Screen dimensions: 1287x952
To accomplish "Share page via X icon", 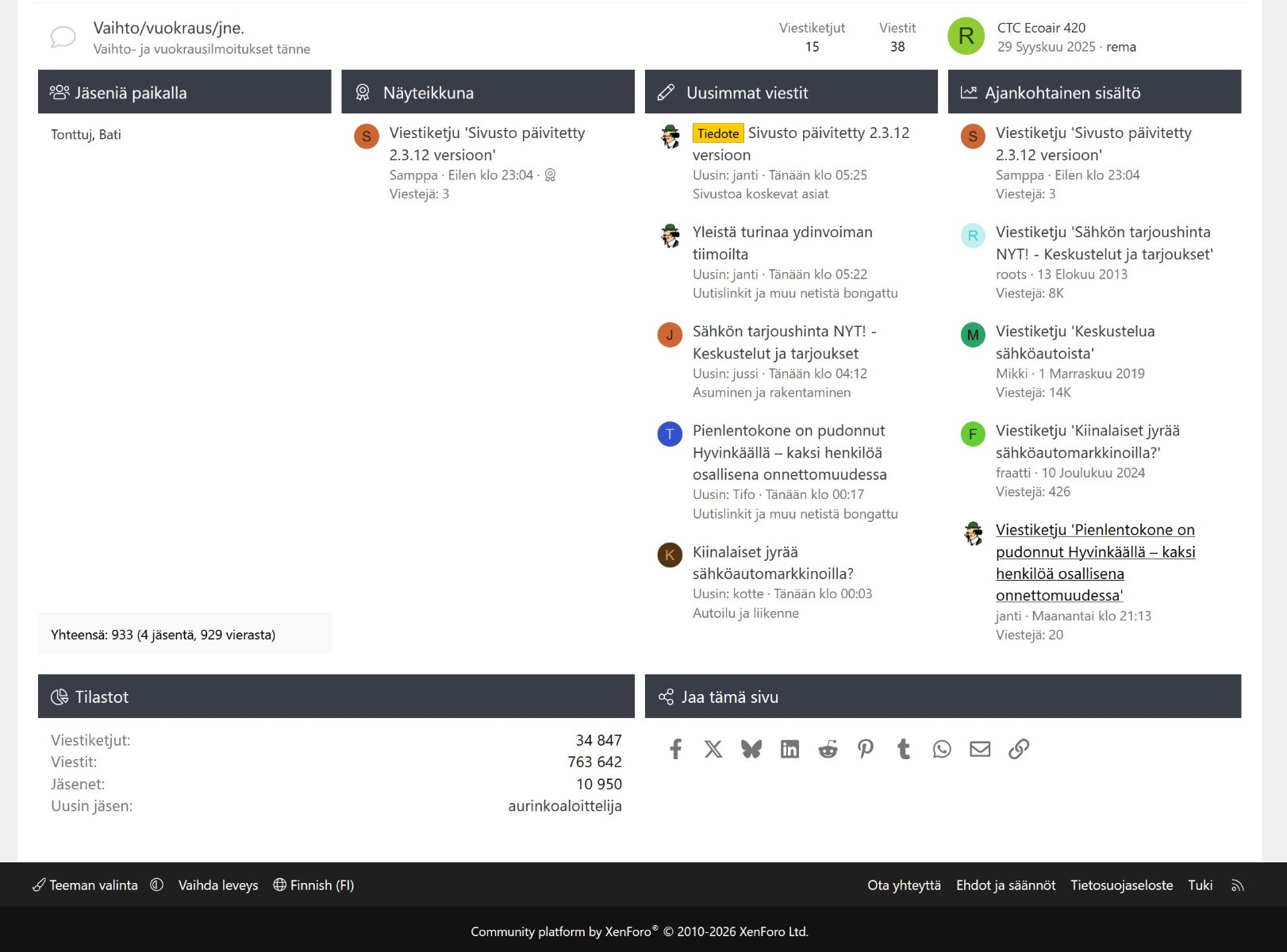I will tap(713, 749).
